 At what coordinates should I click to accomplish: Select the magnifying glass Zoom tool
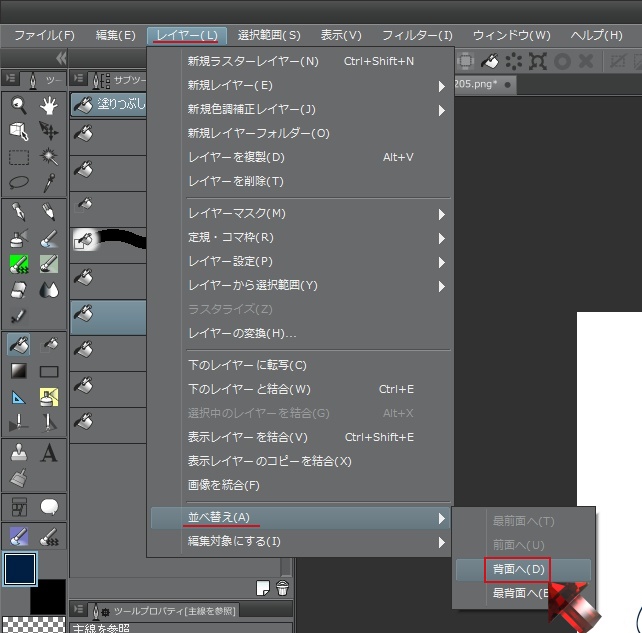click(19, 105)
